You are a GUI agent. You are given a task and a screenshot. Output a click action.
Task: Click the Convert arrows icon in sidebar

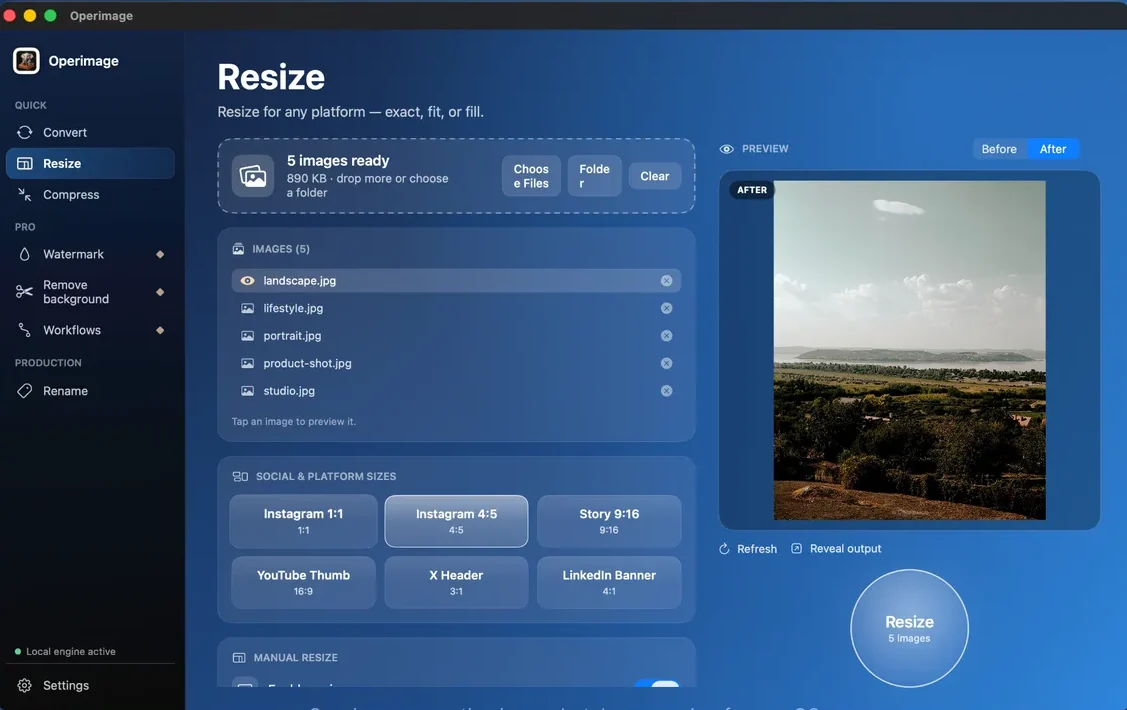pos(24,132)
